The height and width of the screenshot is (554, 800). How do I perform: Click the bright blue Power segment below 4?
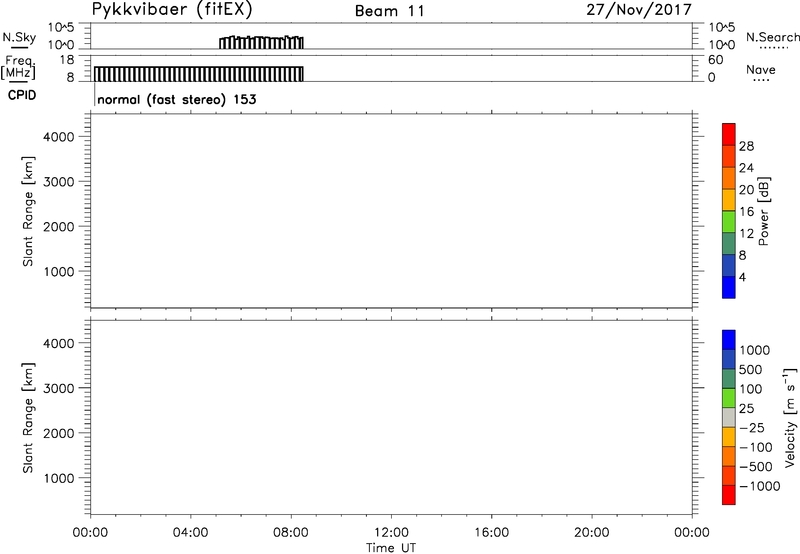click(729, 287)
